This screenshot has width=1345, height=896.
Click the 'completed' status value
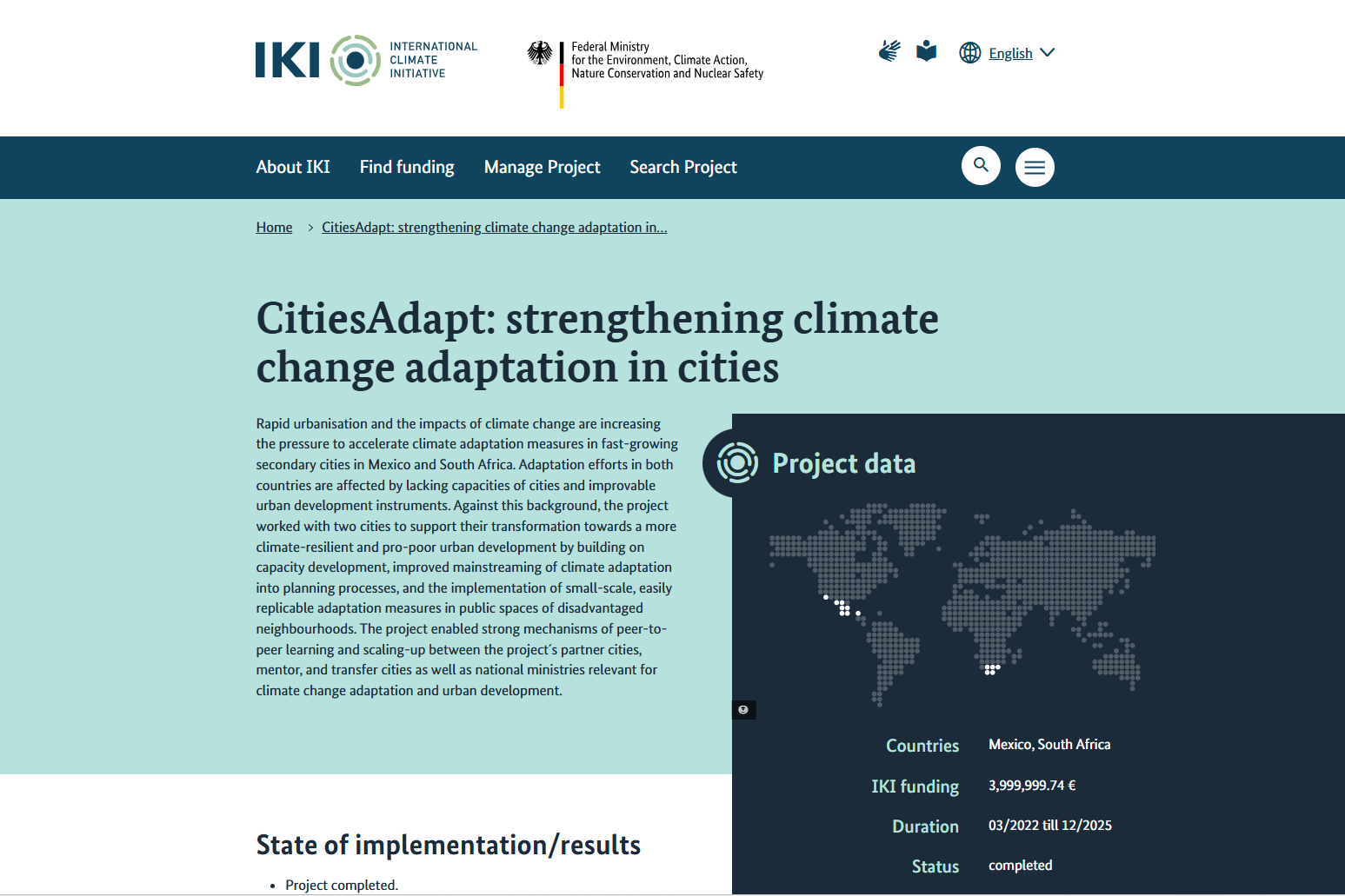coord(1021,866)
